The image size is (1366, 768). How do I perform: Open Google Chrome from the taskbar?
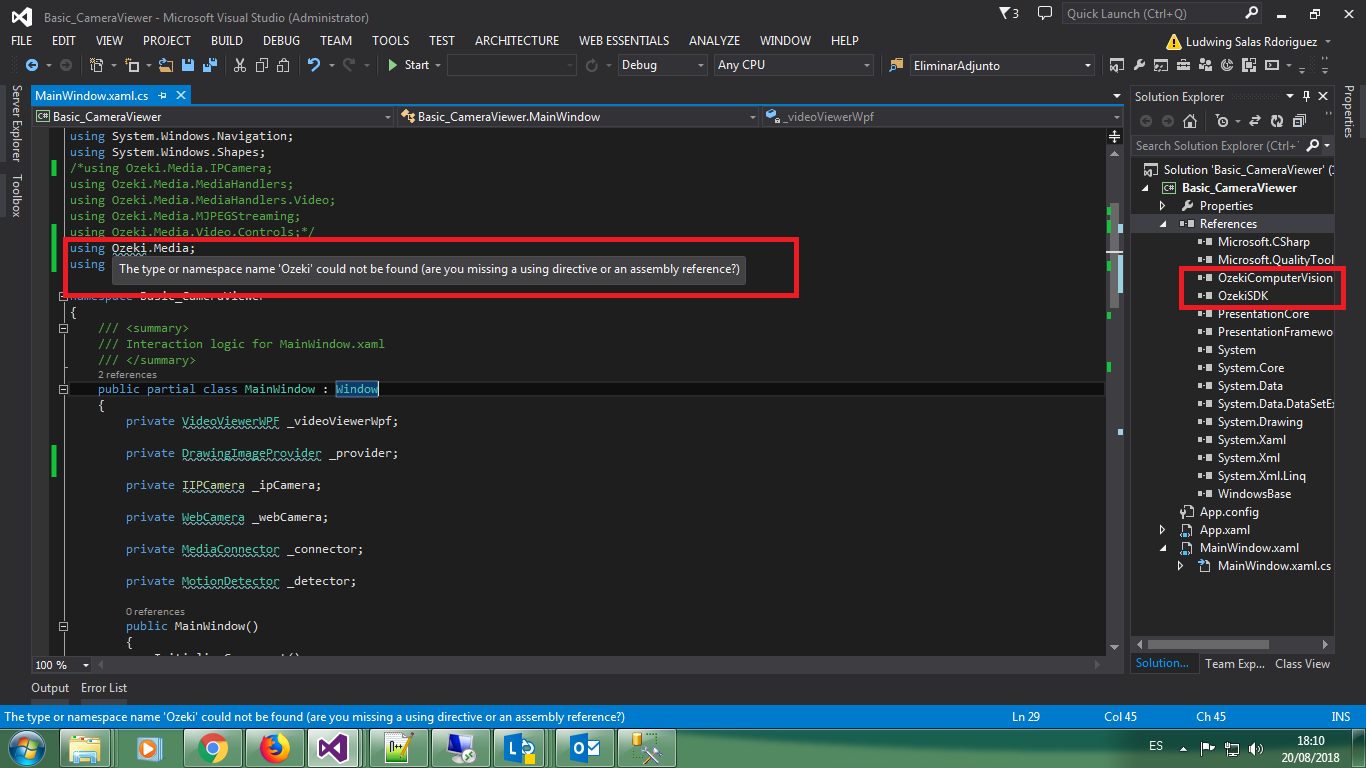(x=212, y=747)
